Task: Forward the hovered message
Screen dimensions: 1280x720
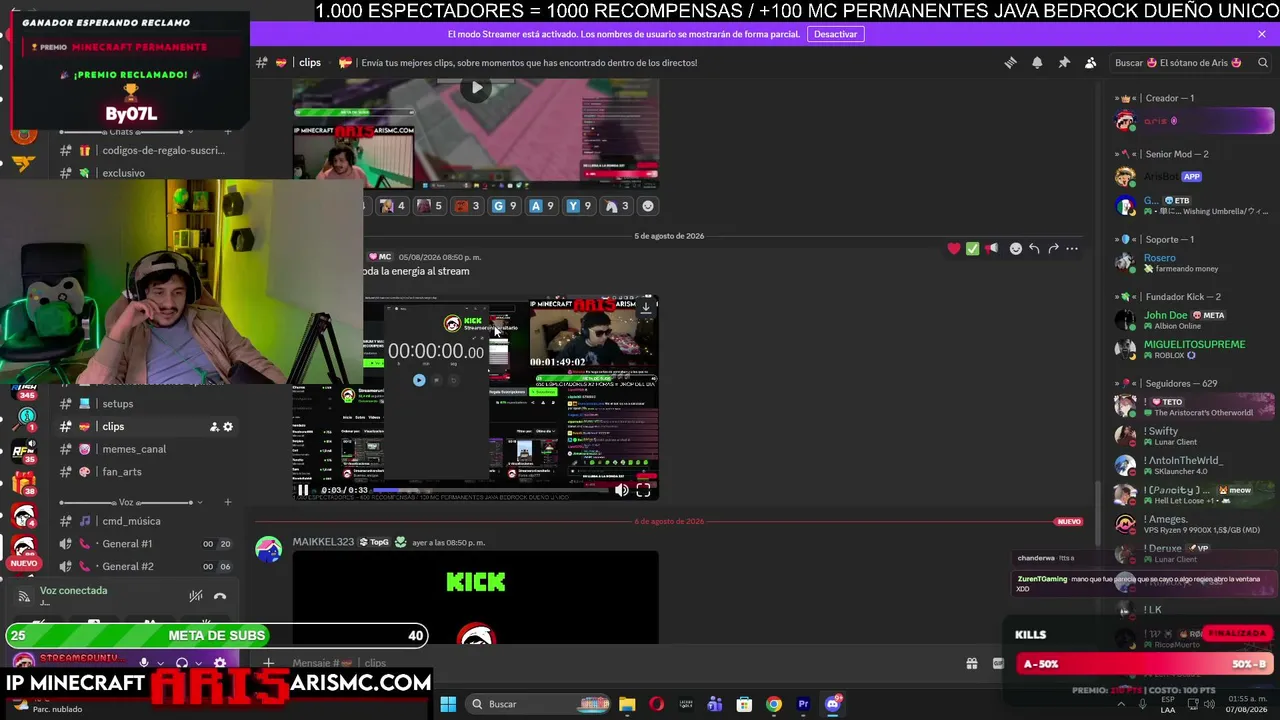Action: [1053, 248]
